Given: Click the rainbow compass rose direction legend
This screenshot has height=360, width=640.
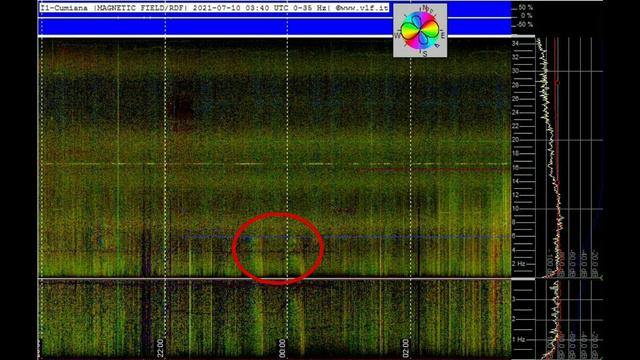Looking at the screenshot, I should [x=420, y=31].
